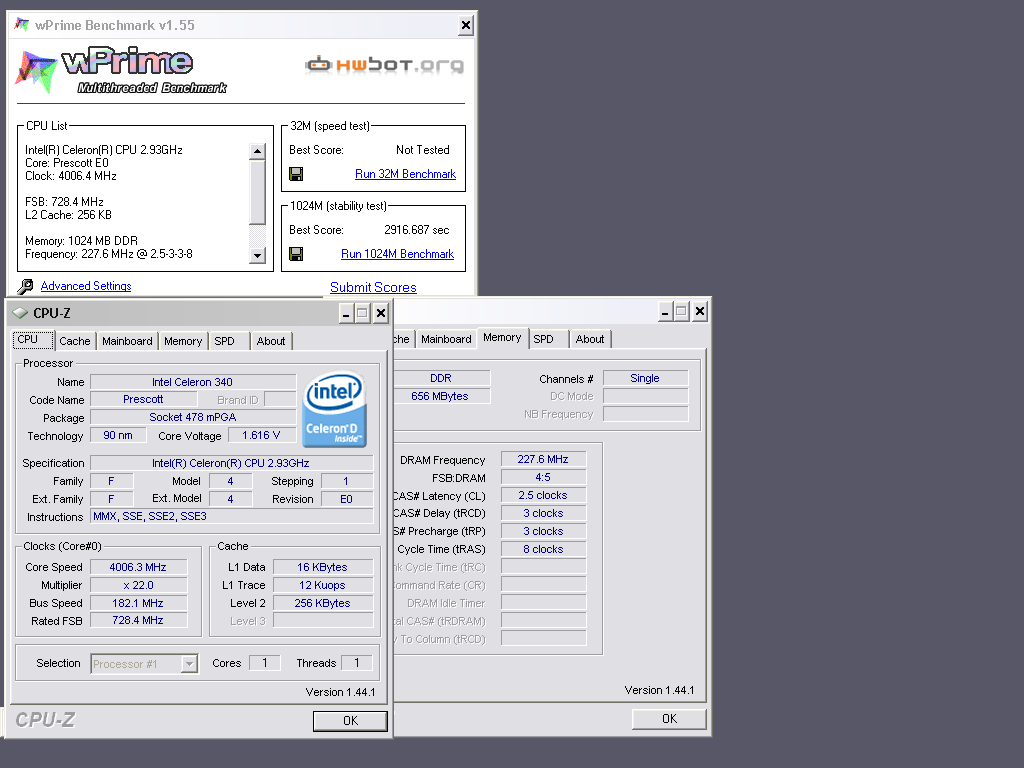Screen dimensions: 1024x768
Task: Click the 32M score text 'Not Tested'
Action: click(423, 150)
